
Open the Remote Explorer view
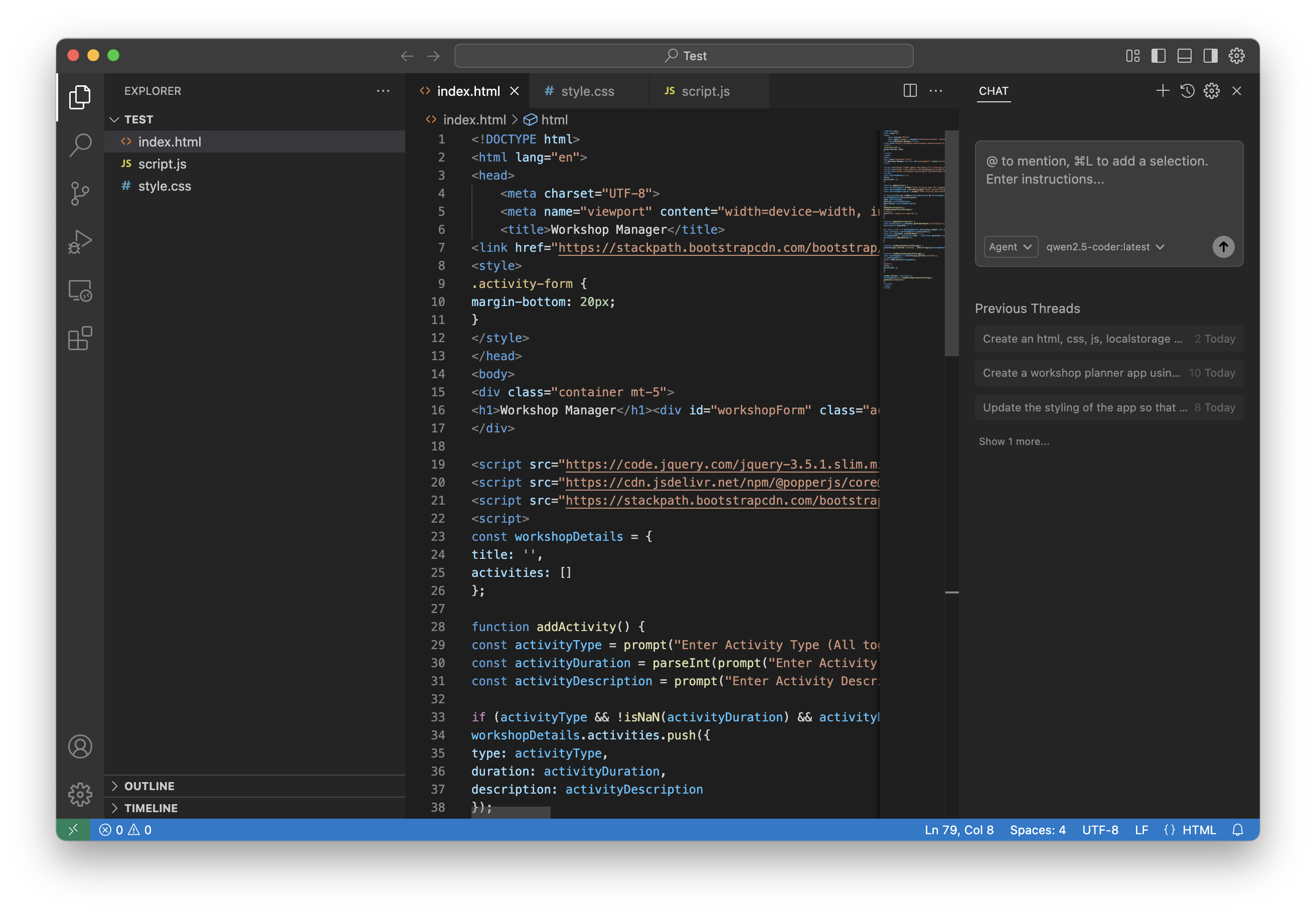80,290
